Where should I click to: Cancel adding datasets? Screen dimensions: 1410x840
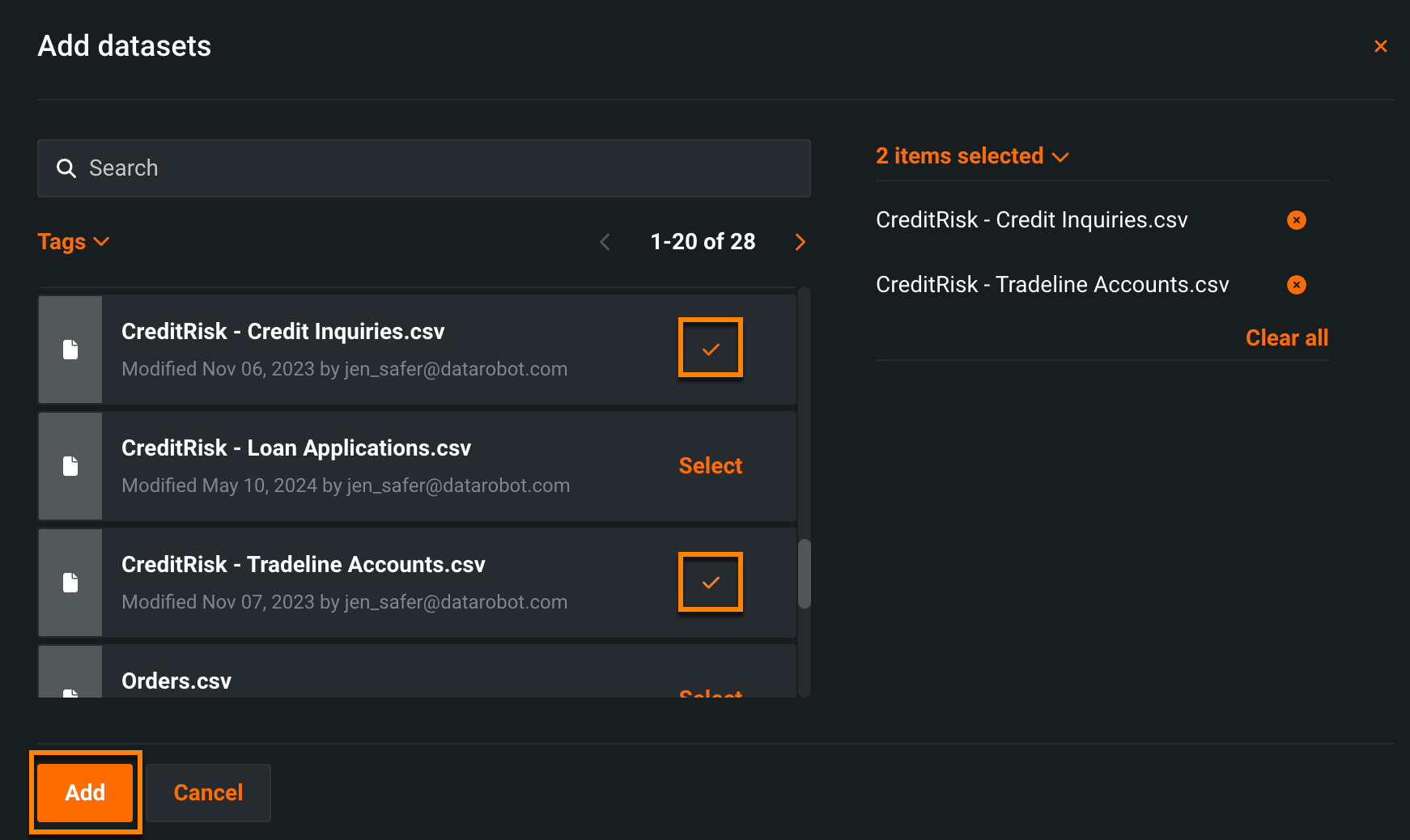(208, 792)
